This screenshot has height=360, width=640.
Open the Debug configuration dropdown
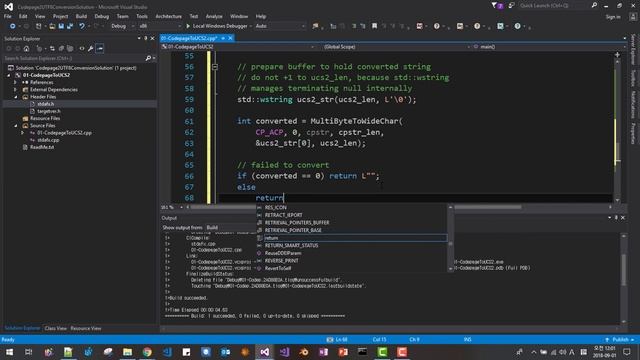pyautogui.click(x=122, y=26)
